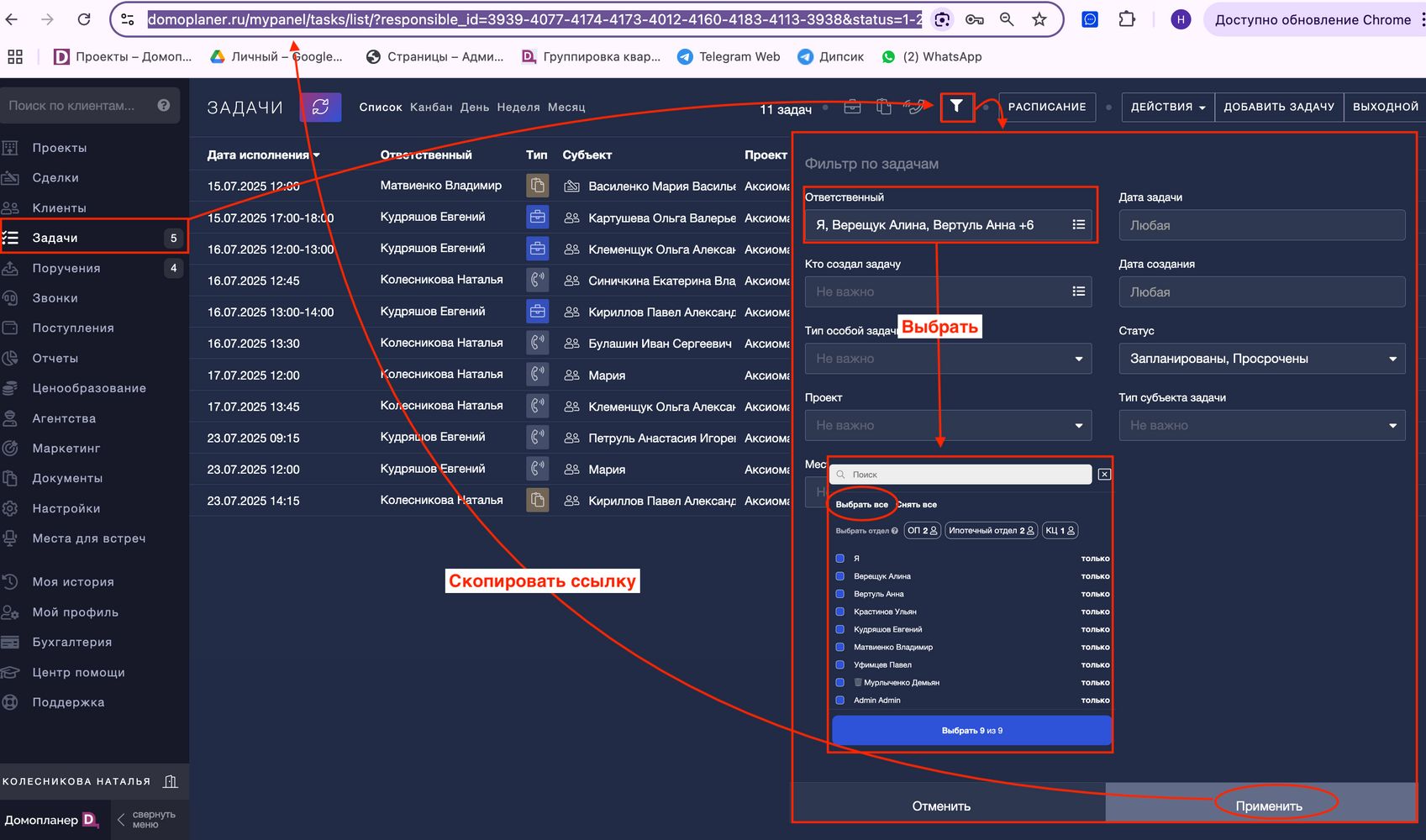The width and height of the screenshot is (1426, 840).
Task: Switch to Неделя view
Action: pos(518,107)
